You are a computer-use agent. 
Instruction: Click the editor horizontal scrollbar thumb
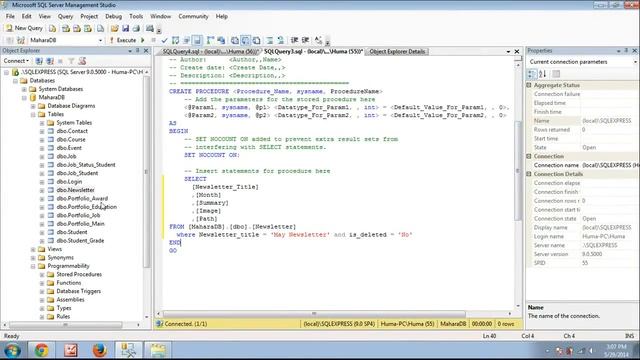314,314
